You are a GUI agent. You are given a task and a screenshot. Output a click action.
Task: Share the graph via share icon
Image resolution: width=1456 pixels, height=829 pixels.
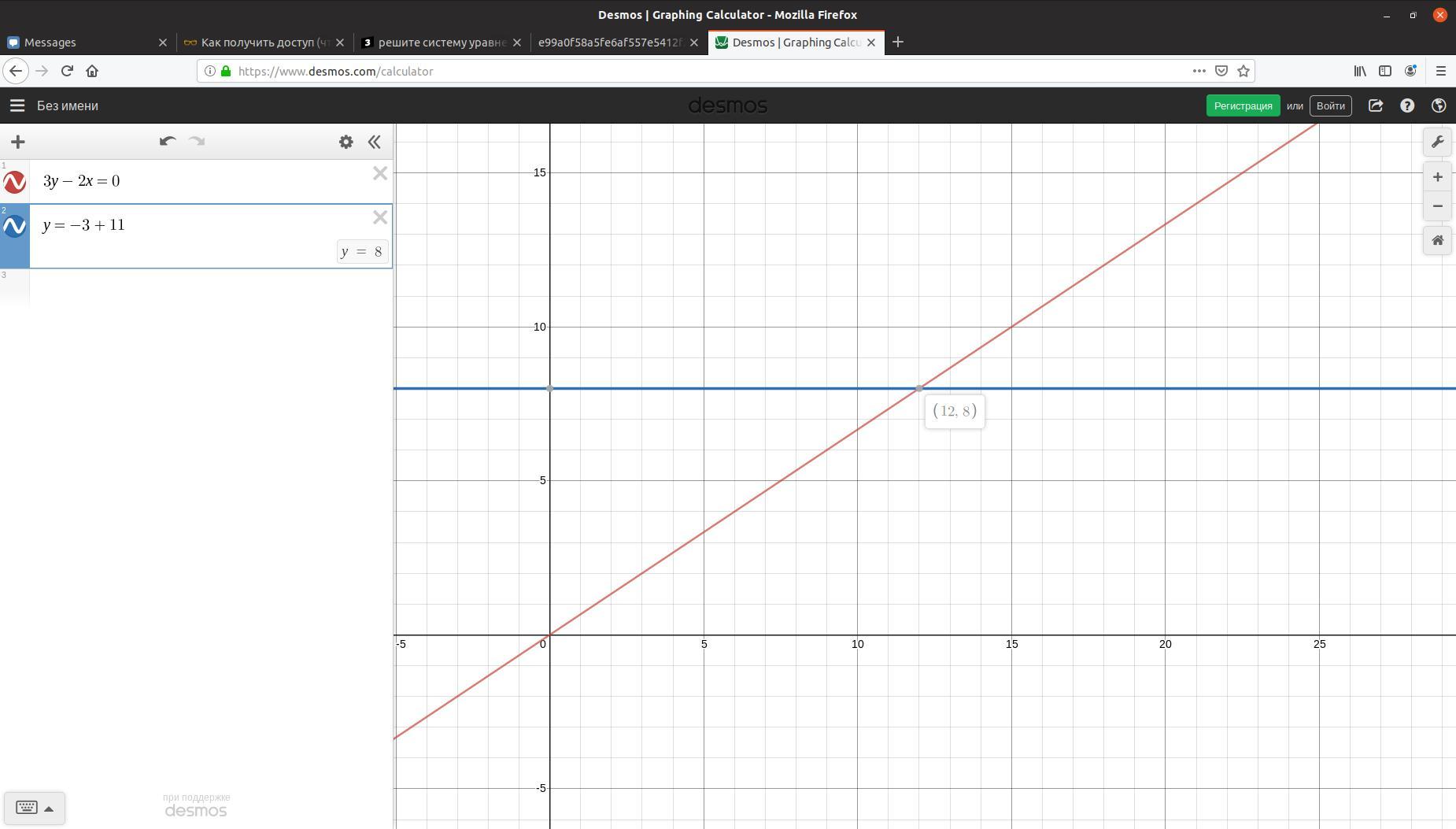tap(1375, 105)
